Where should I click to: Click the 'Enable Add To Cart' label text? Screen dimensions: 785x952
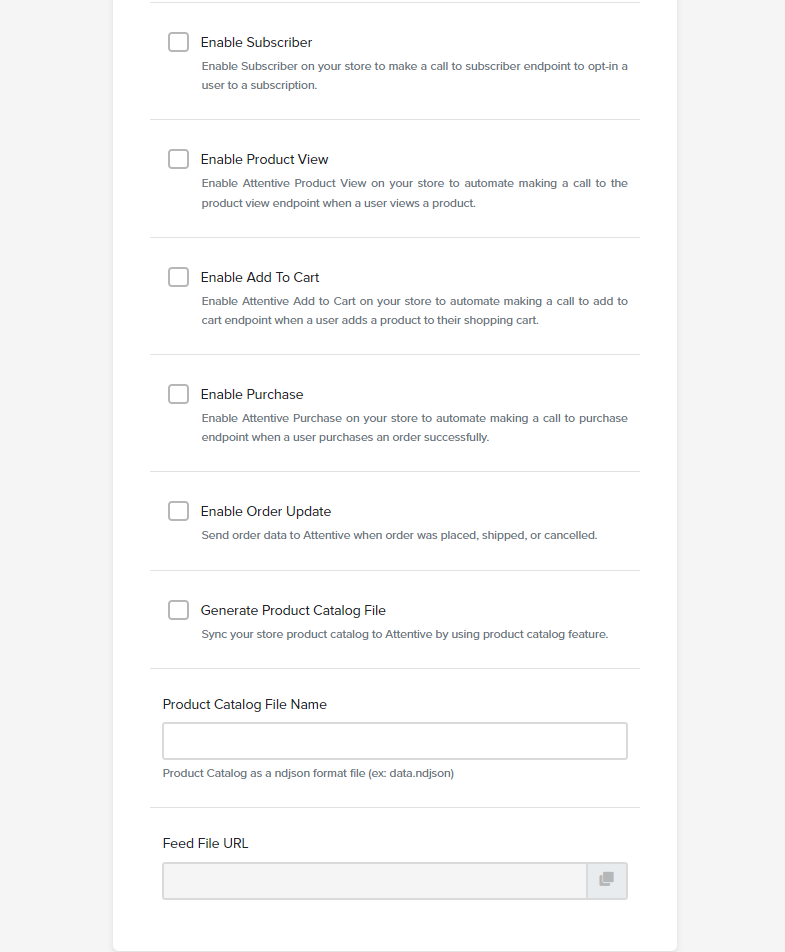click(x=260, y=277)
